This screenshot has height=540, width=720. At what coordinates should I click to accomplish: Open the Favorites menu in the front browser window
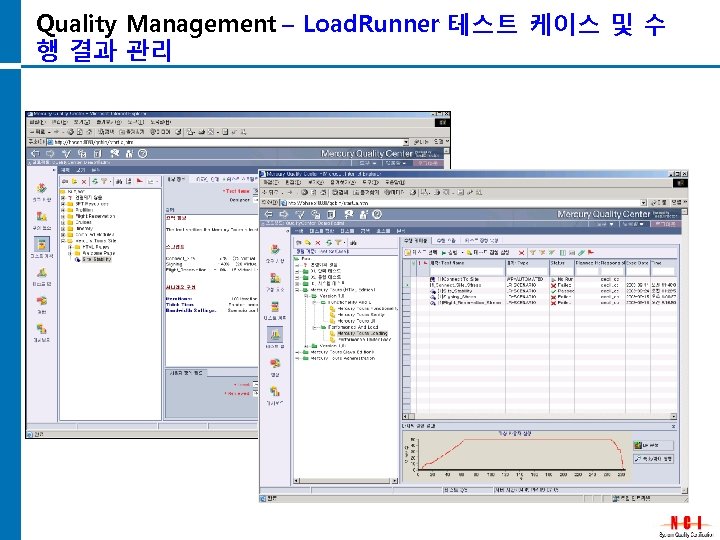click(343, 182)
